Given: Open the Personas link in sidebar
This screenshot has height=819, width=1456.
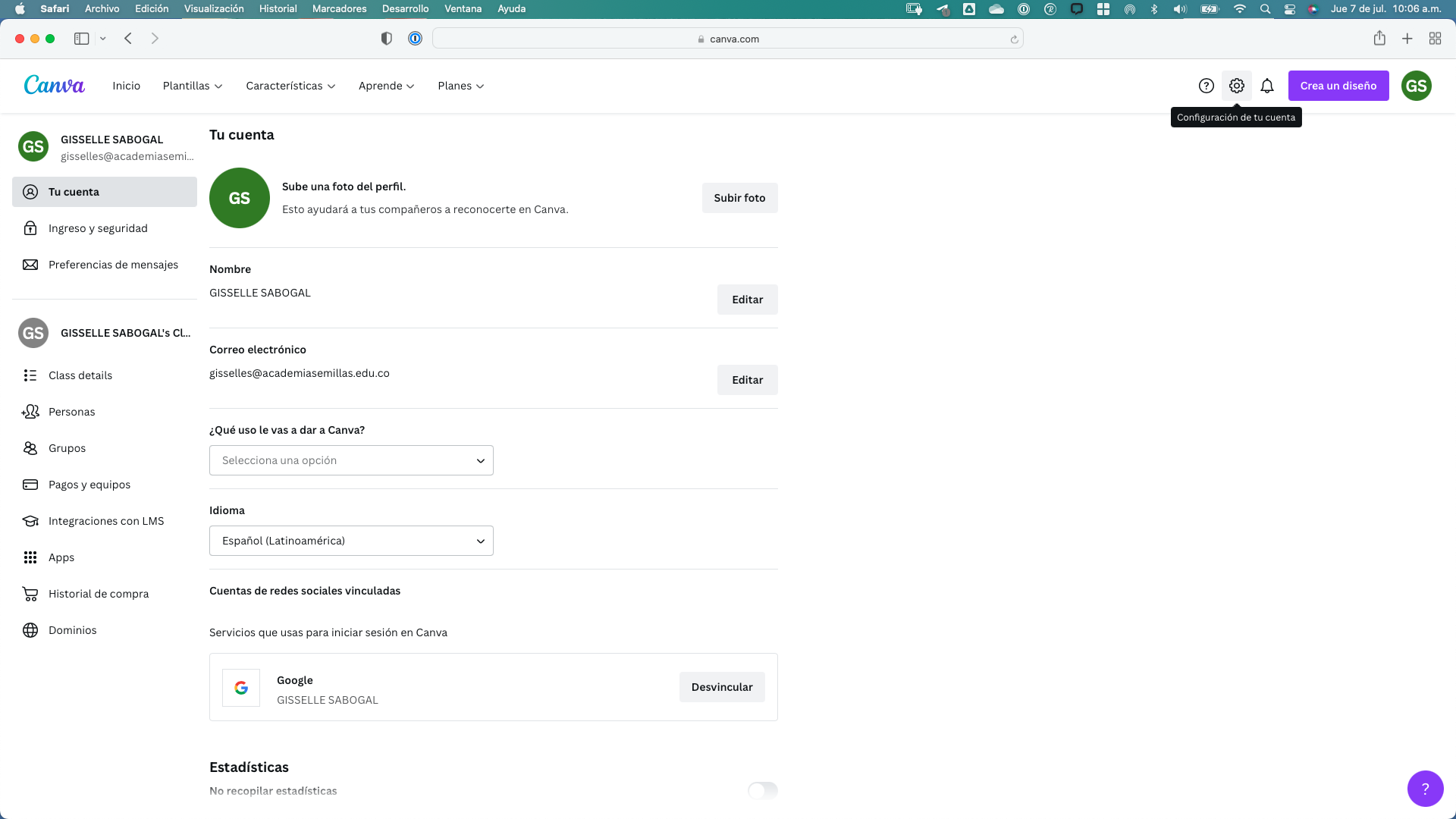Looking at the screenshot, I should click(x=72, y=412).
